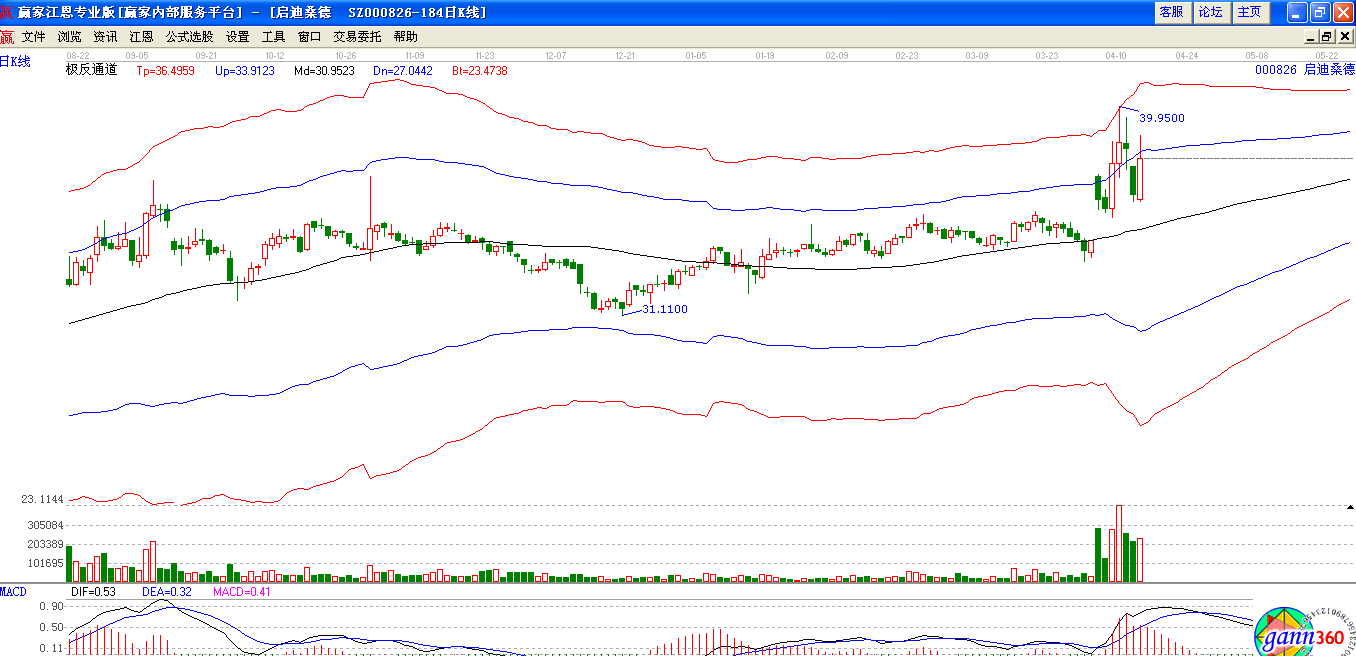Click the 0.90 MACD axis label
Image resolution: width=1356 pixels, height=656 pixels.
tap(51, 607)
